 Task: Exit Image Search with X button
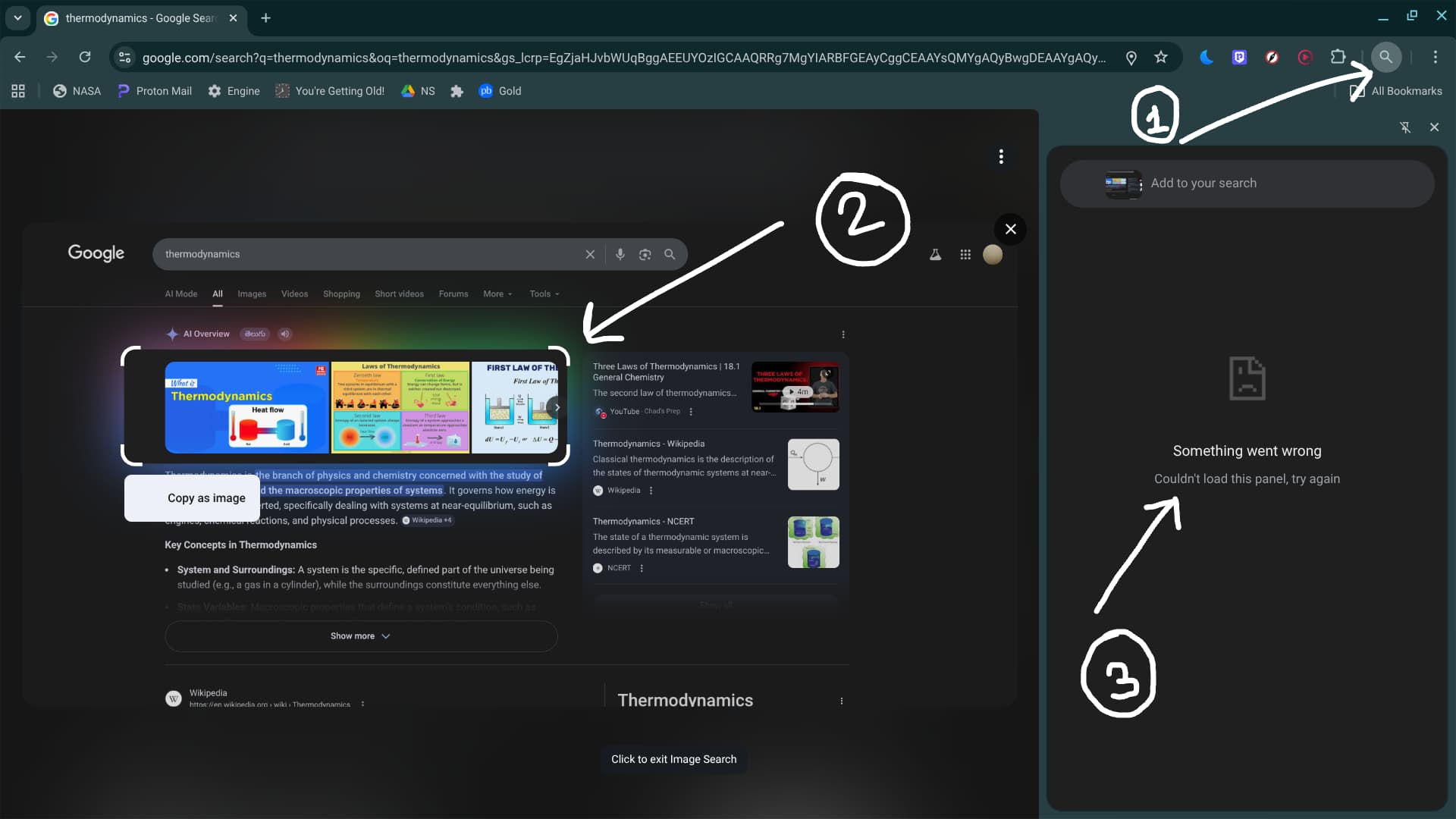point(1010,229)
